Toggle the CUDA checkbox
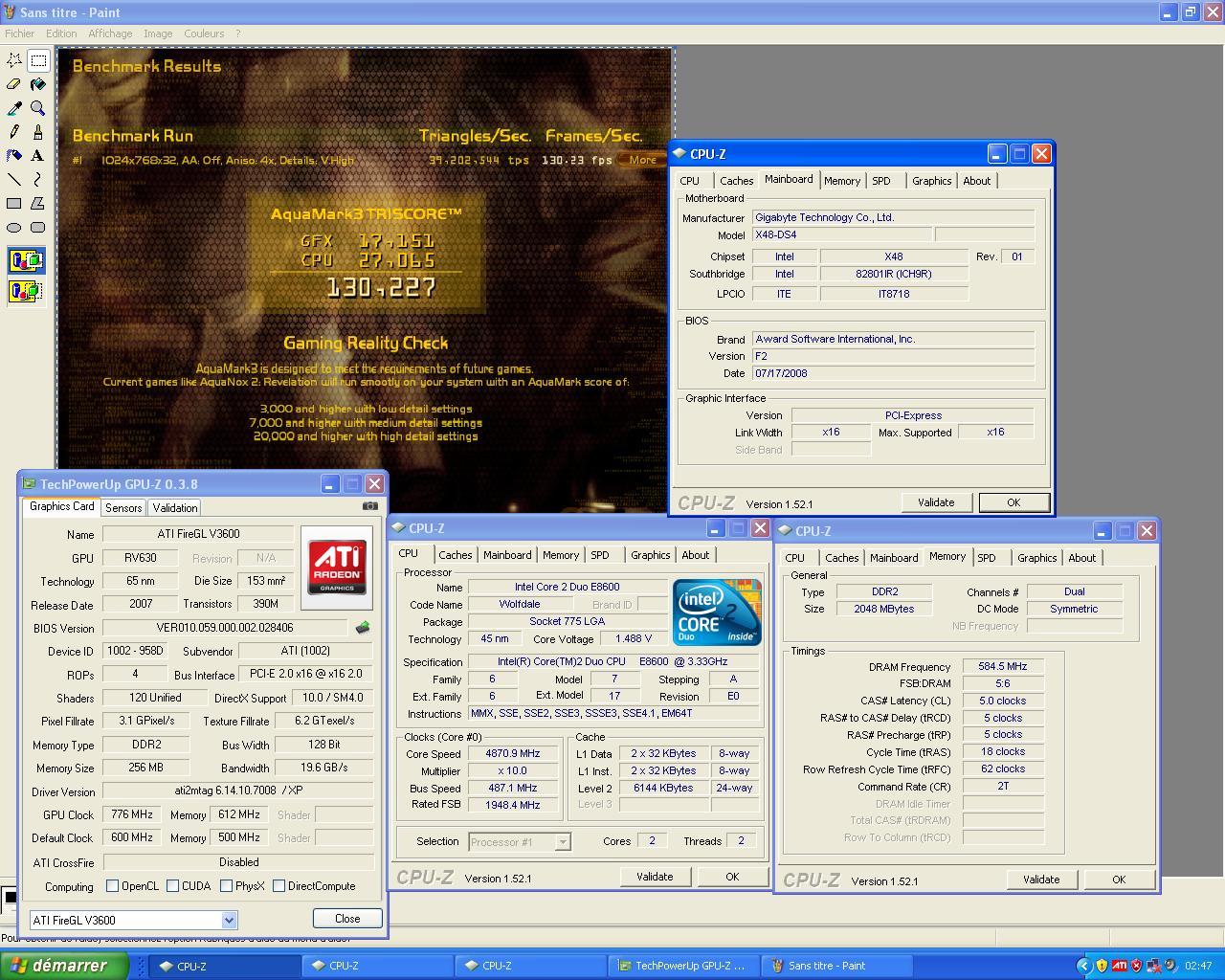Screen dimensions: 1225x980 point(172,886)
